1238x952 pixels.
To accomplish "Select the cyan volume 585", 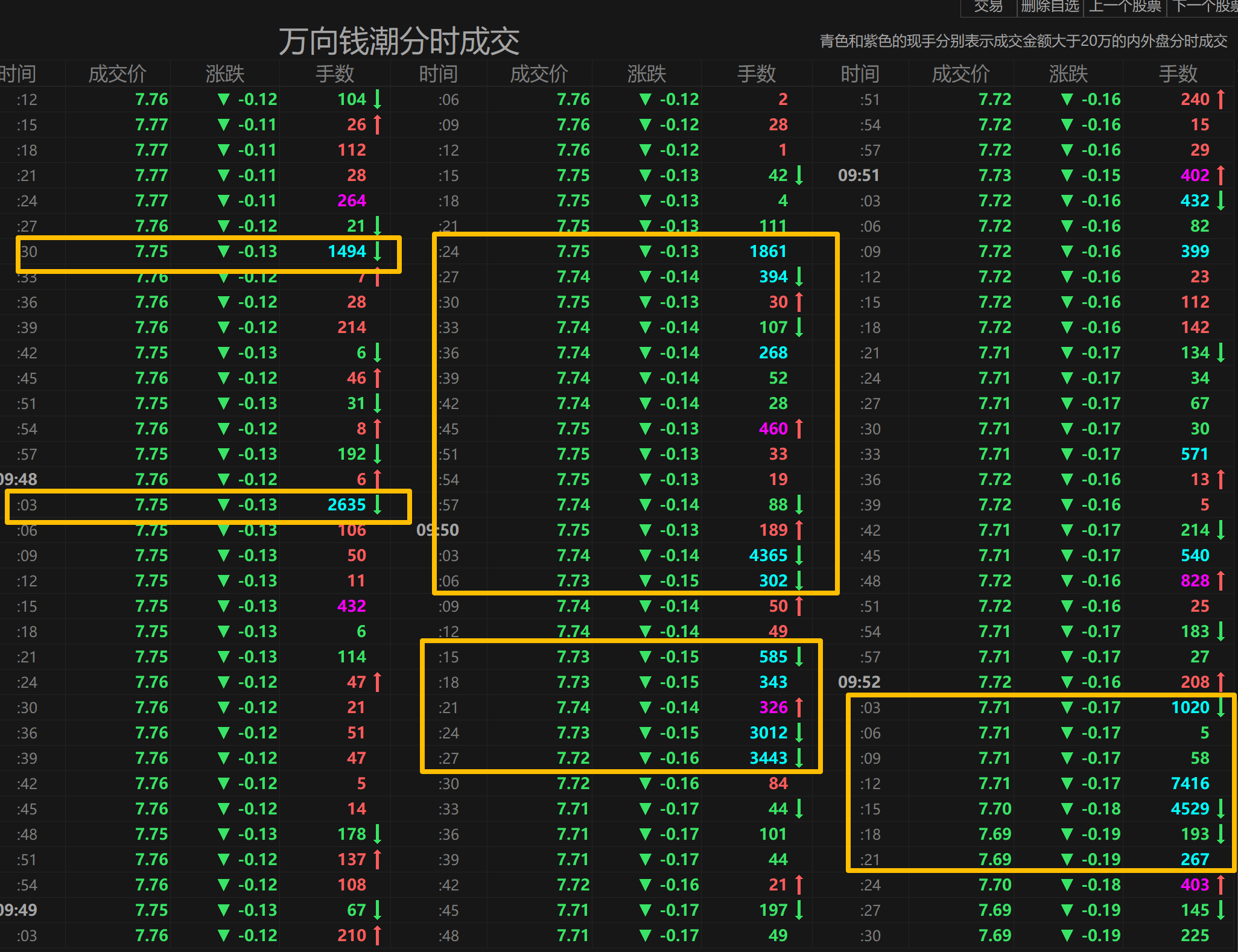I will tap(773, 656).
